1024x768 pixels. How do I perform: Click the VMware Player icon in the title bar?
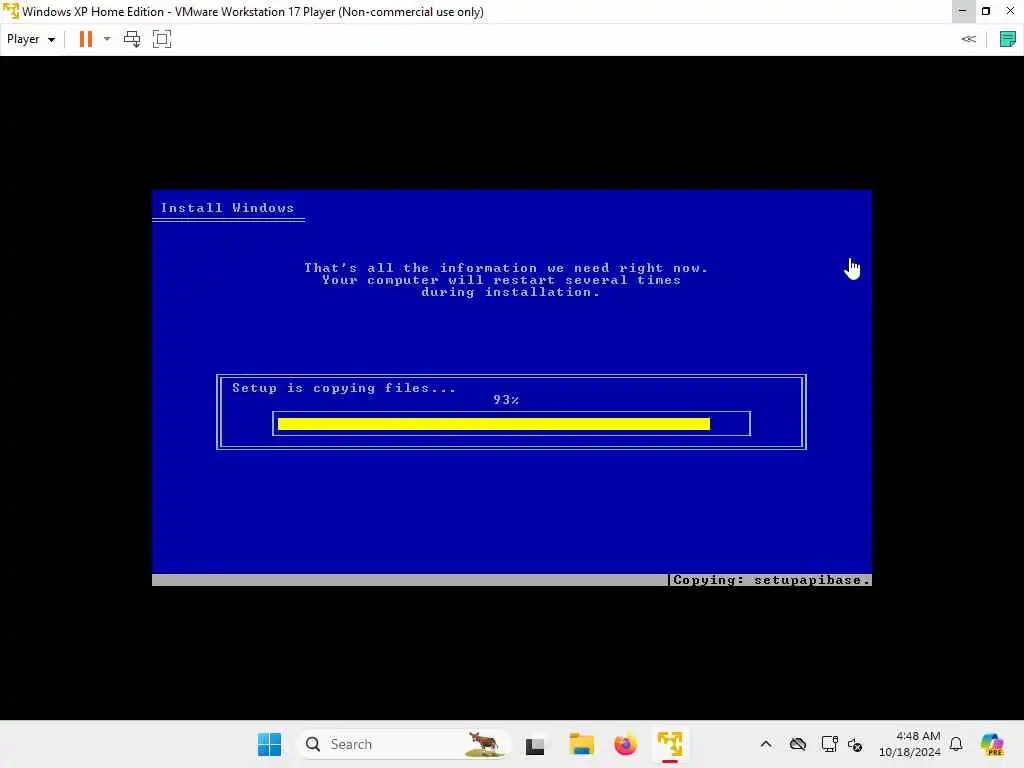(10, 11)
